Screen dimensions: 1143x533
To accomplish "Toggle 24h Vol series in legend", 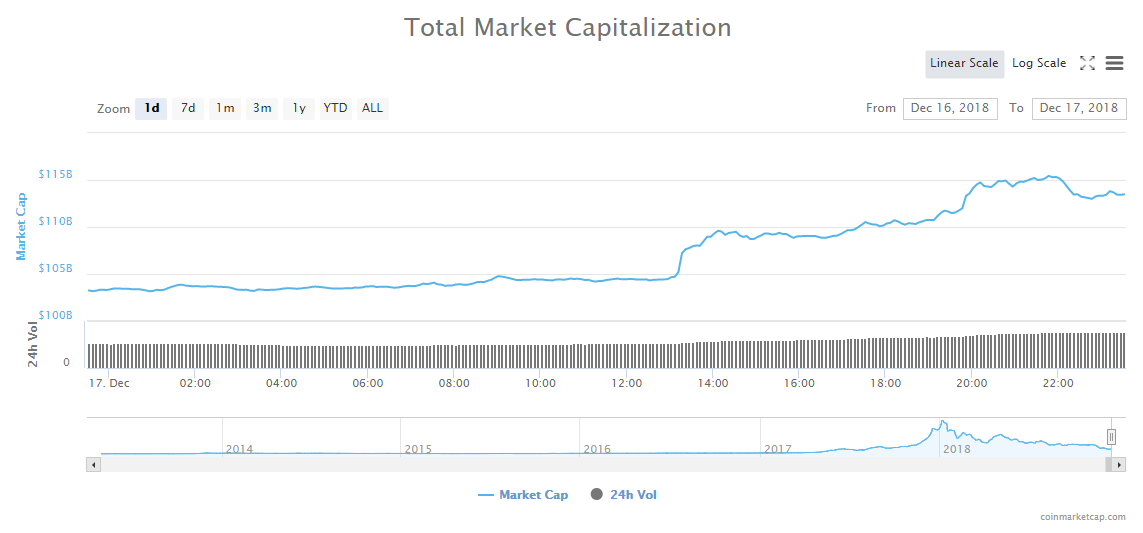I will 624,495.
